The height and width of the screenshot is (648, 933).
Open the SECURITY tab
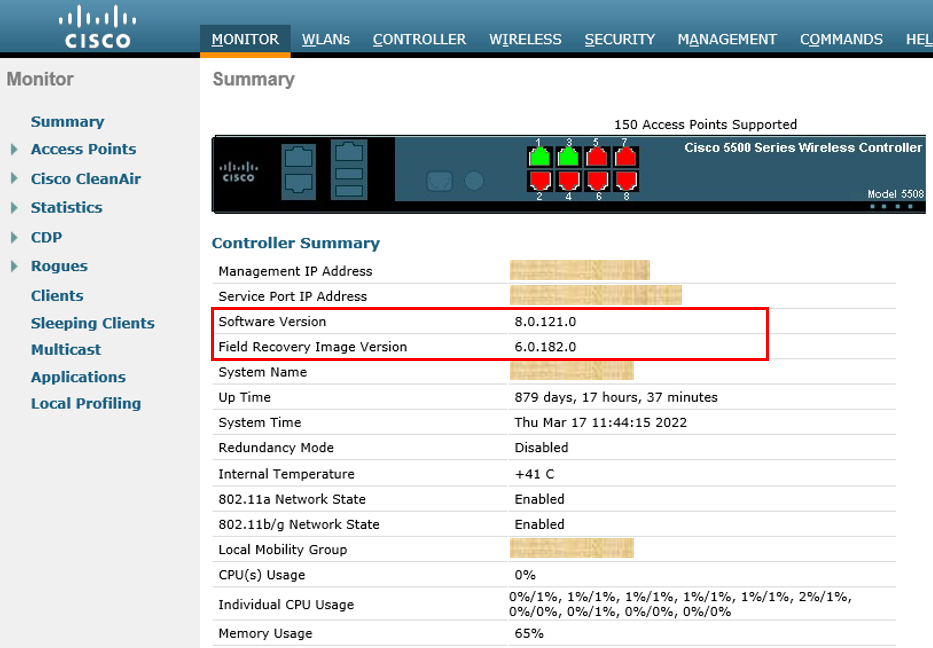[619, 39]
